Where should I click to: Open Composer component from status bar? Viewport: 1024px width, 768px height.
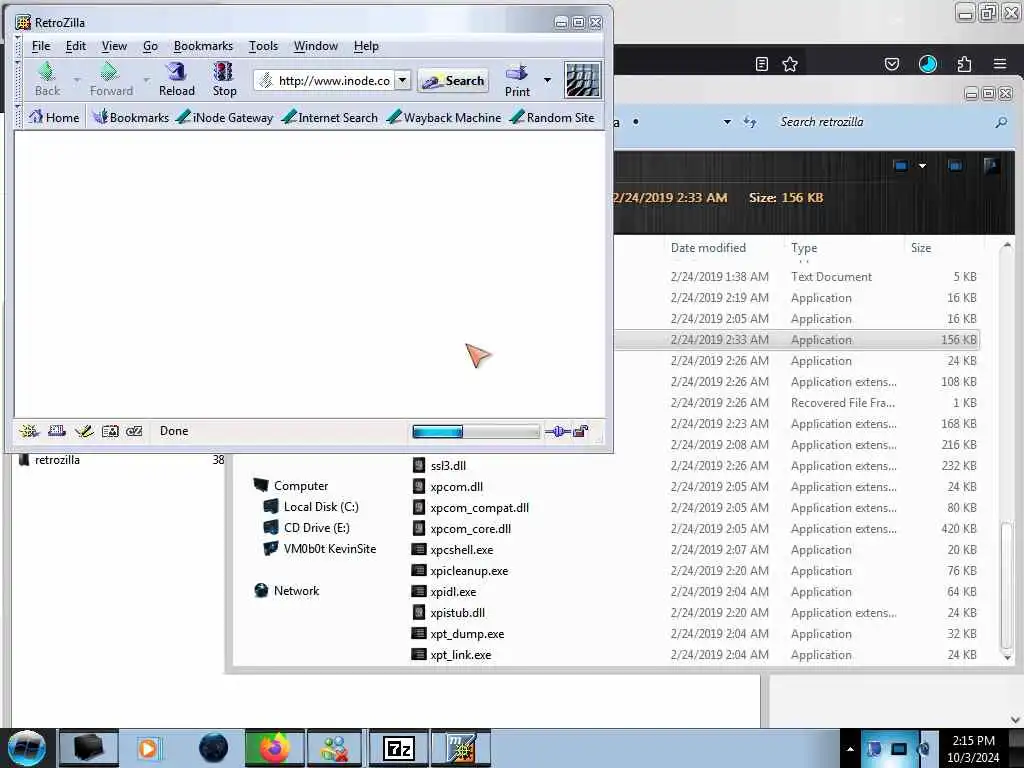84,431
